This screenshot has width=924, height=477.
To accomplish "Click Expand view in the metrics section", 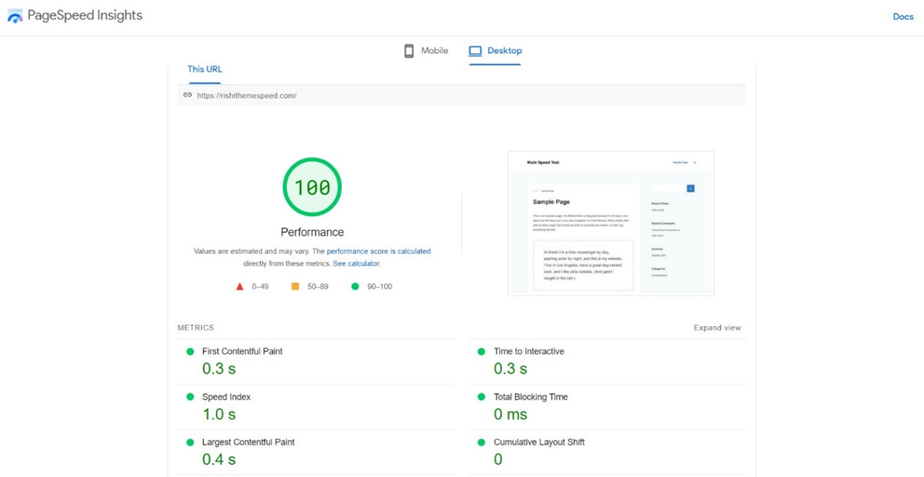I will (717, 328).
